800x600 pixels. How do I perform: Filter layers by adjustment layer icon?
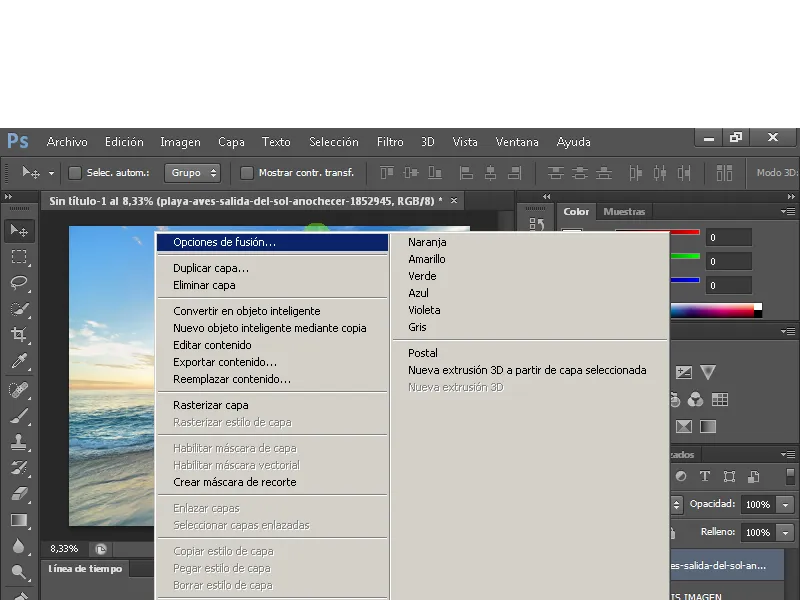(681, 477)
